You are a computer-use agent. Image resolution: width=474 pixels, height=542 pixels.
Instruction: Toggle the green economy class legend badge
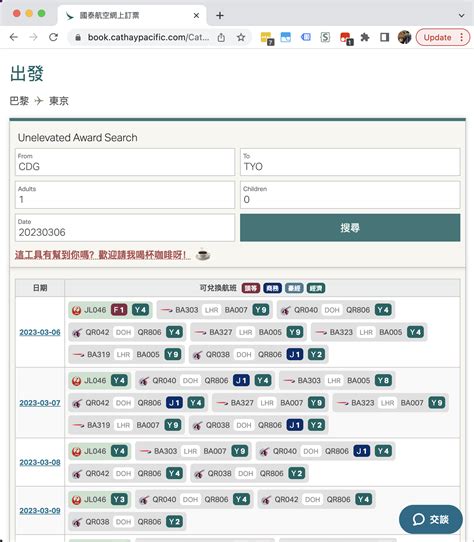pos(316,288)
